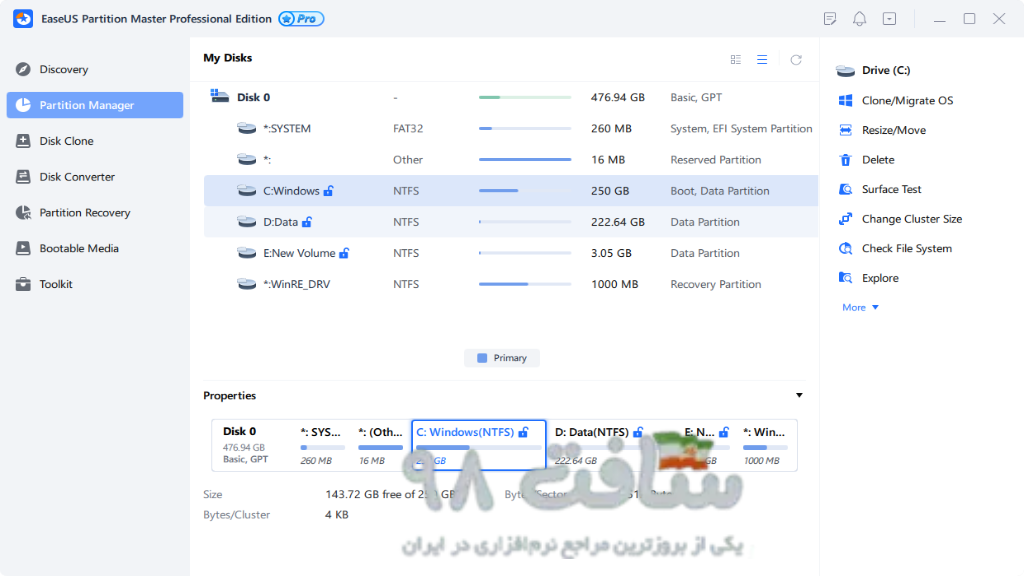Open the feedback notes icon in title bar
The image size is (1024, 576).
[x=830, y=19]
